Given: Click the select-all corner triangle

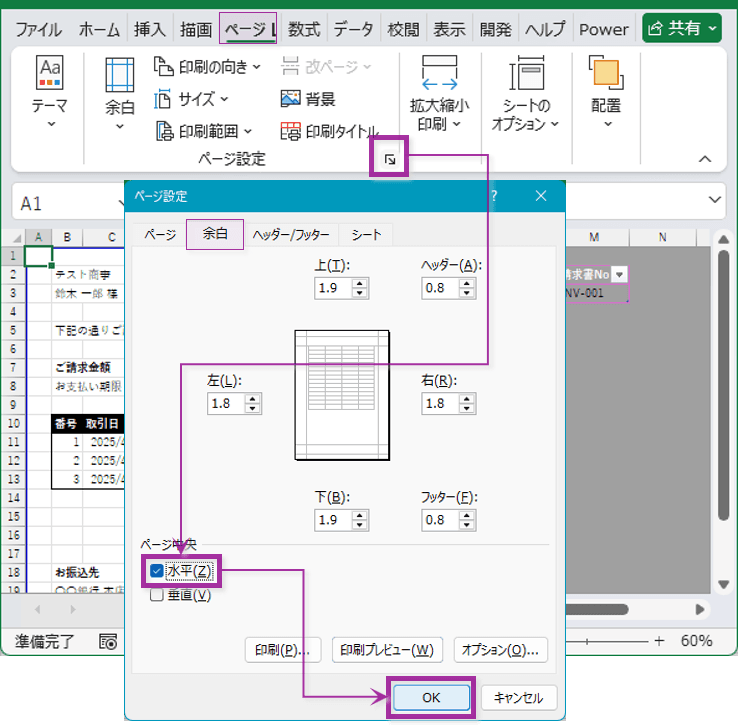Looking at the screenshot, I should (x=16, y=237).
